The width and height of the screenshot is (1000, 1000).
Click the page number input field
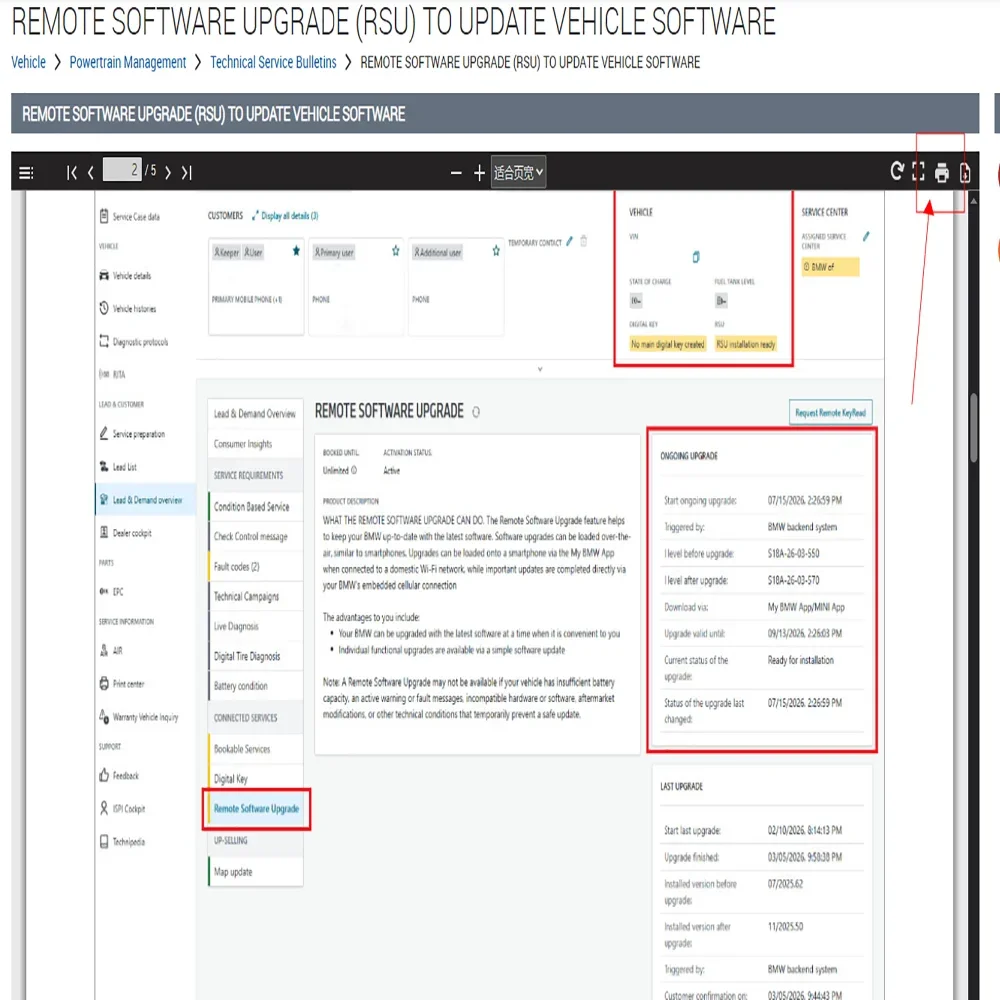(x=122, y=170)
